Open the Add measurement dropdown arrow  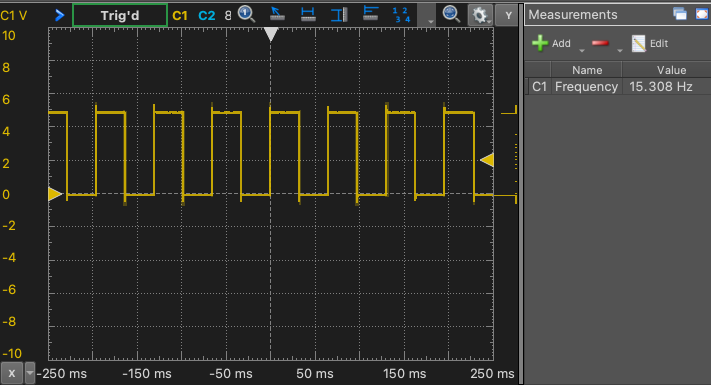pos(582,50)
